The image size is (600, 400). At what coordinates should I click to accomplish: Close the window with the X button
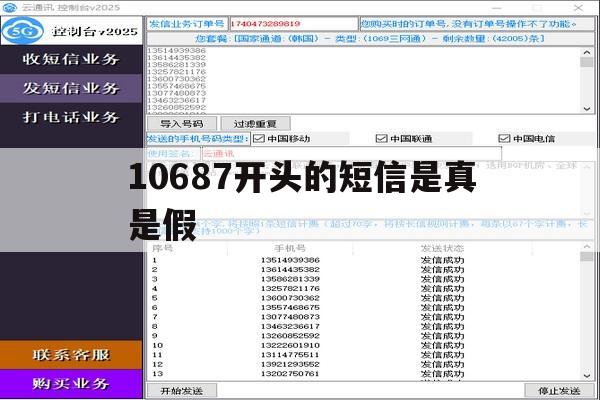point(579,7)
